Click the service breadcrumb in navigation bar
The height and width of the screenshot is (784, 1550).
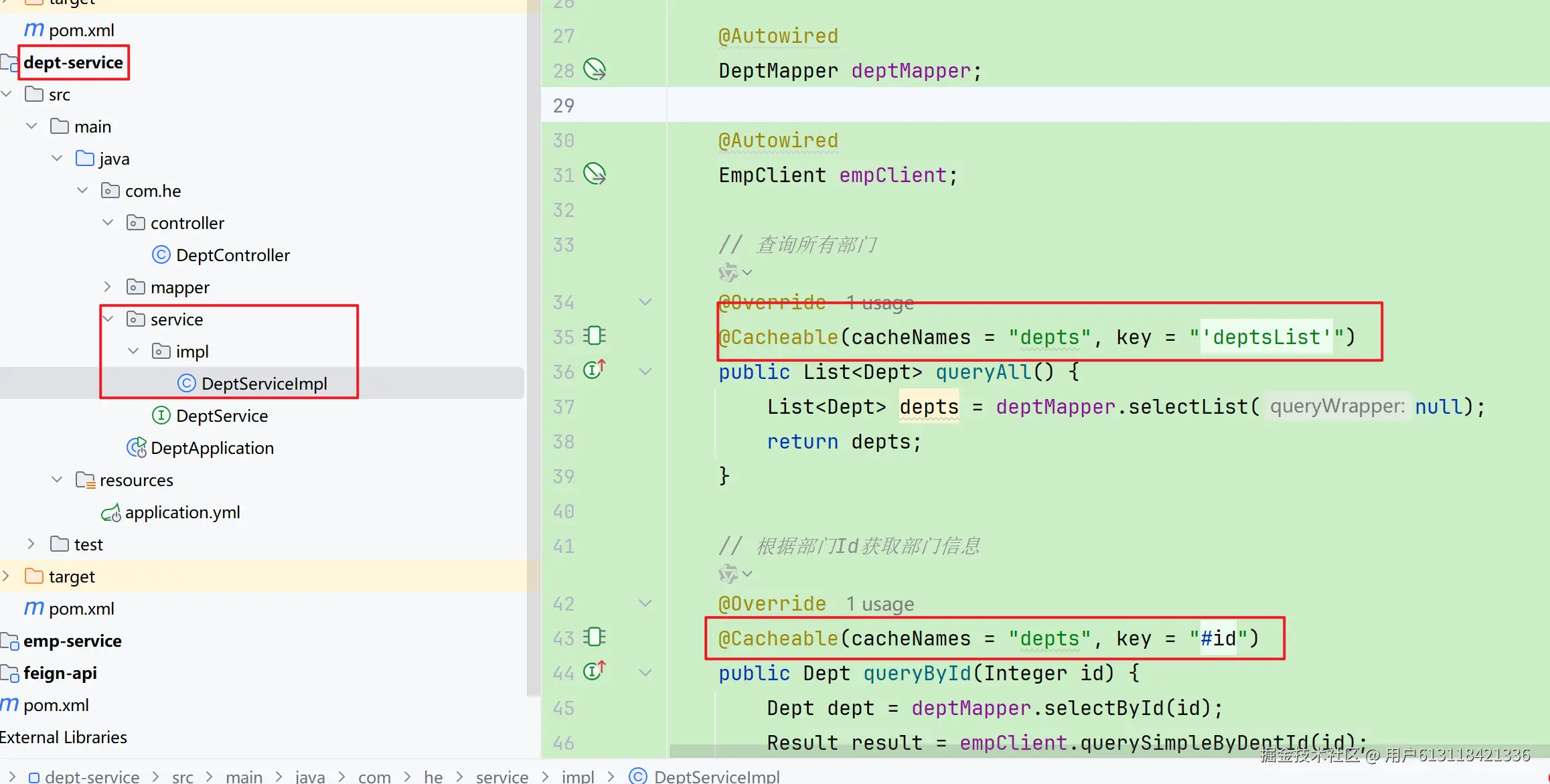click(x=501, y=776)
